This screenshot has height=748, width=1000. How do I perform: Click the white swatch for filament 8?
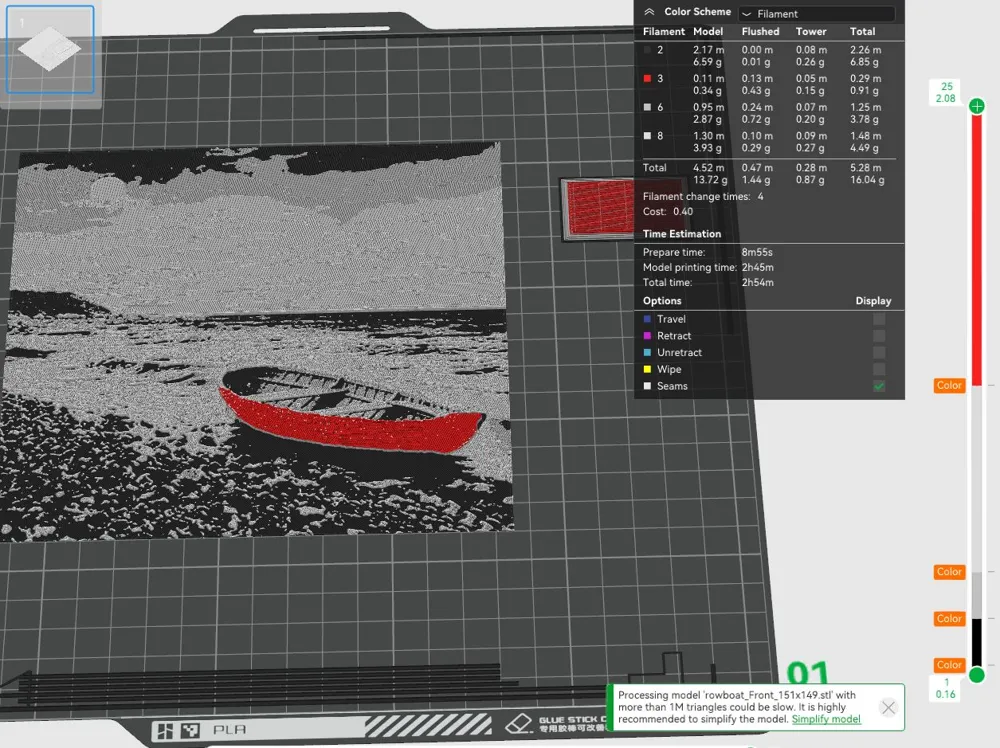coord(647,136)
